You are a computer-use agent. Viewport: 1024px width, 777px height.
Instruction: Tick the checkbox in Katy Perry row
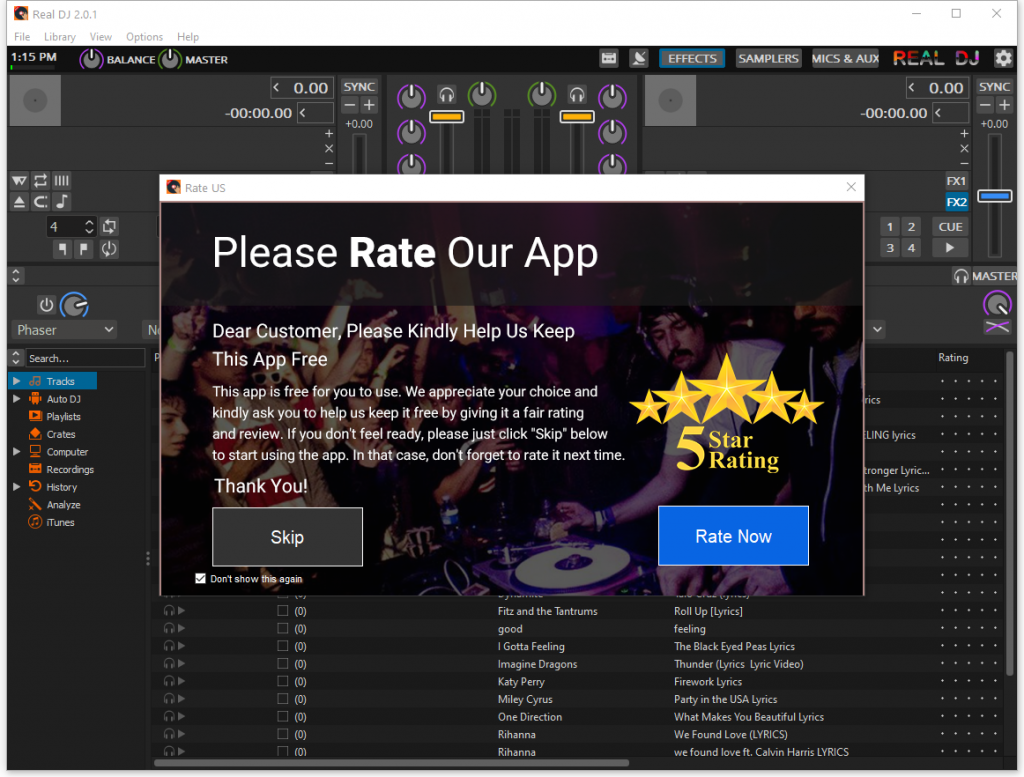point(283,682)
